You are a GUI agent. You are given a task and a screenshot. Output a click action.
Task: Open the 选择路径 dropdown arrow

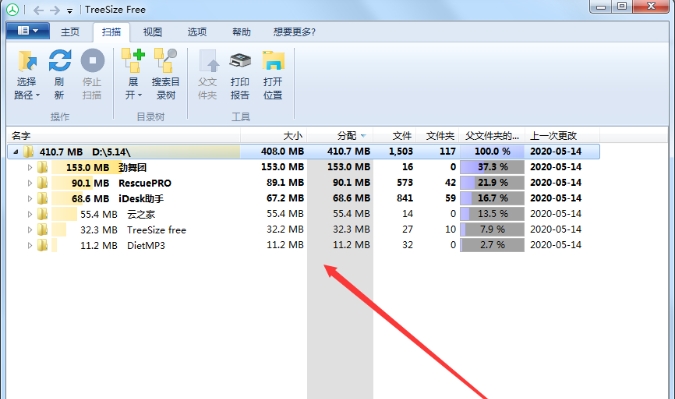click(38, 95)
